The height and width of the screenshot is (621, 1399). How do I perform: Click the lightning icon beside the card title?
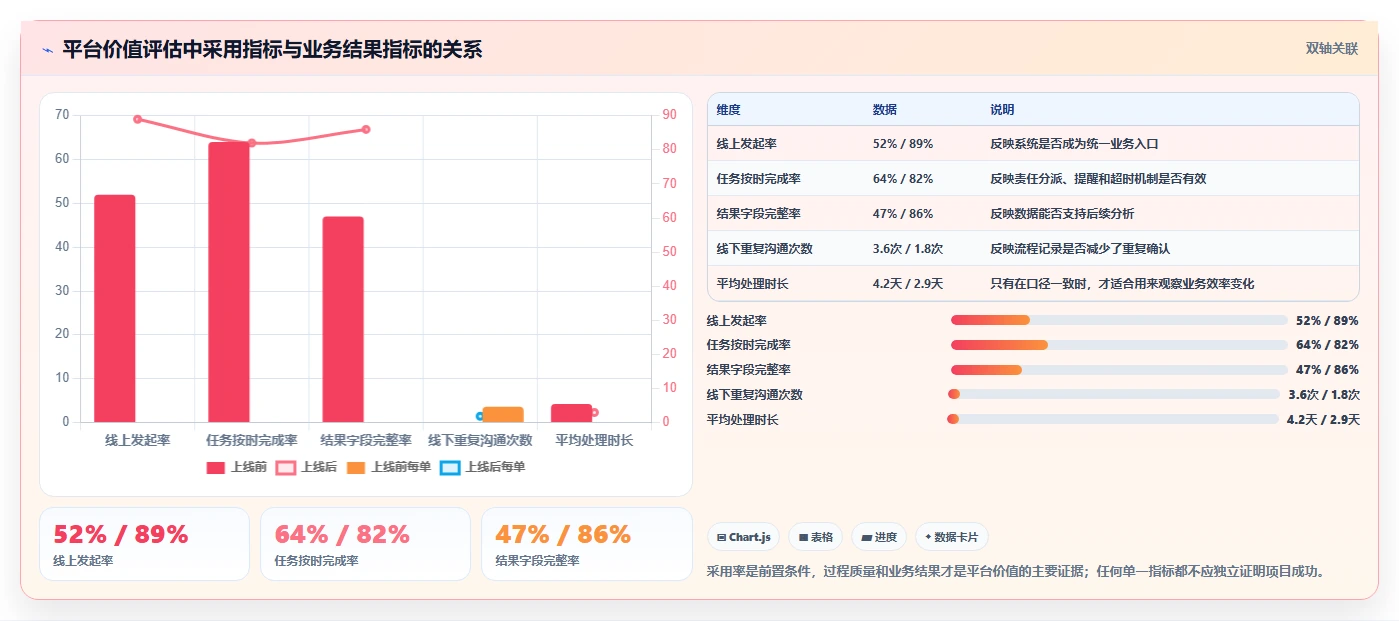(x=48, y=50)
